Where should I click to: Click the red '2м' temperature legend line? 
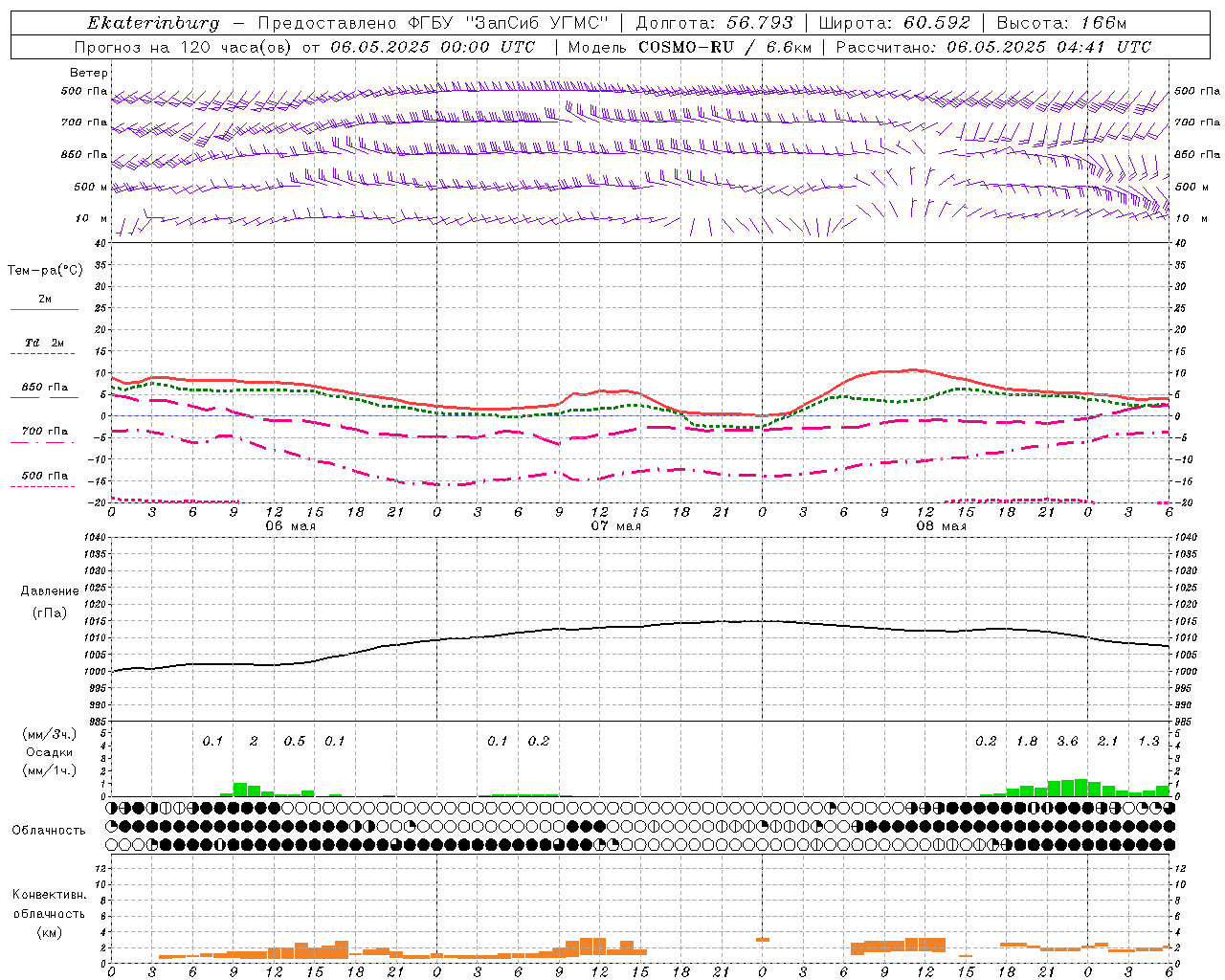45,309
